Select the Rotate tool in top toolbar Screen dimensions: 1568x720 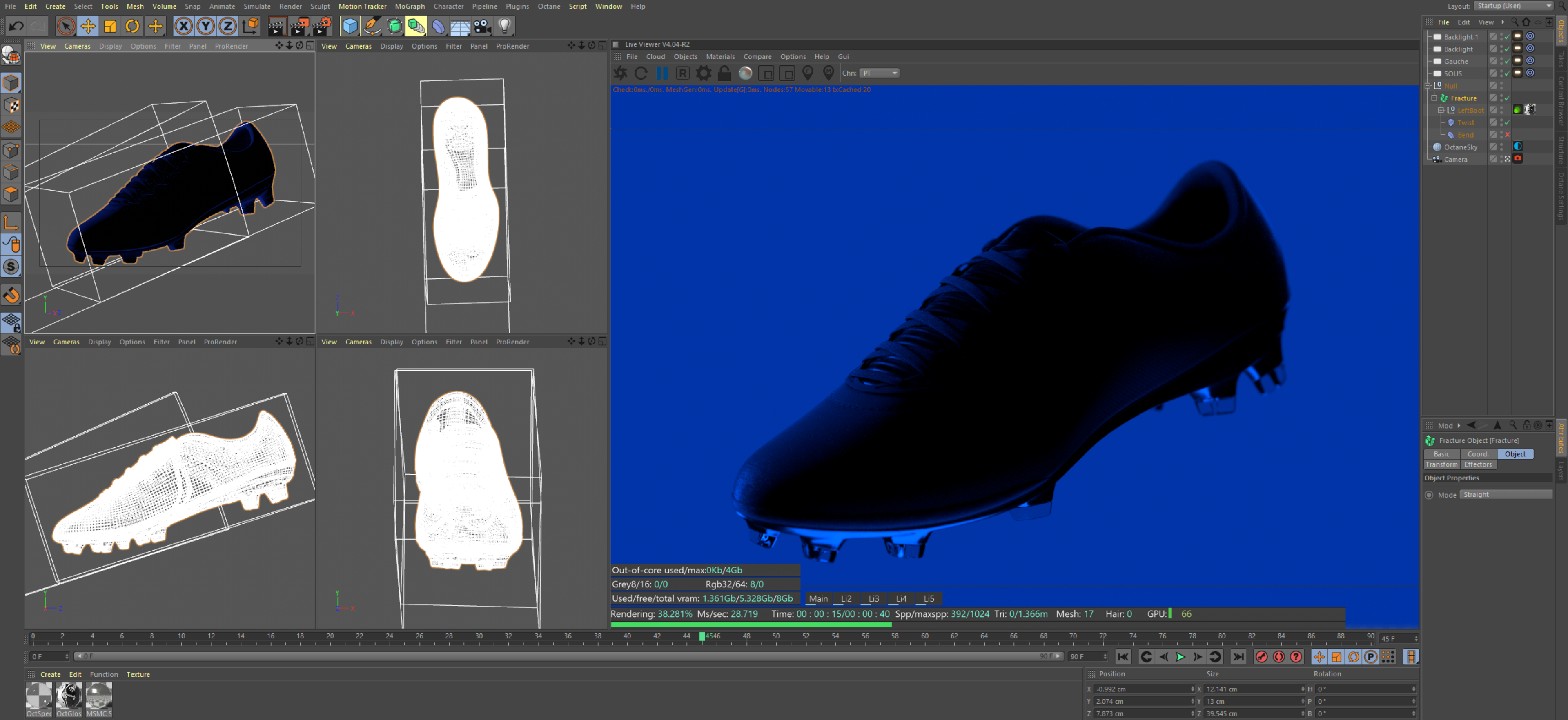click(x=132, y=26)
